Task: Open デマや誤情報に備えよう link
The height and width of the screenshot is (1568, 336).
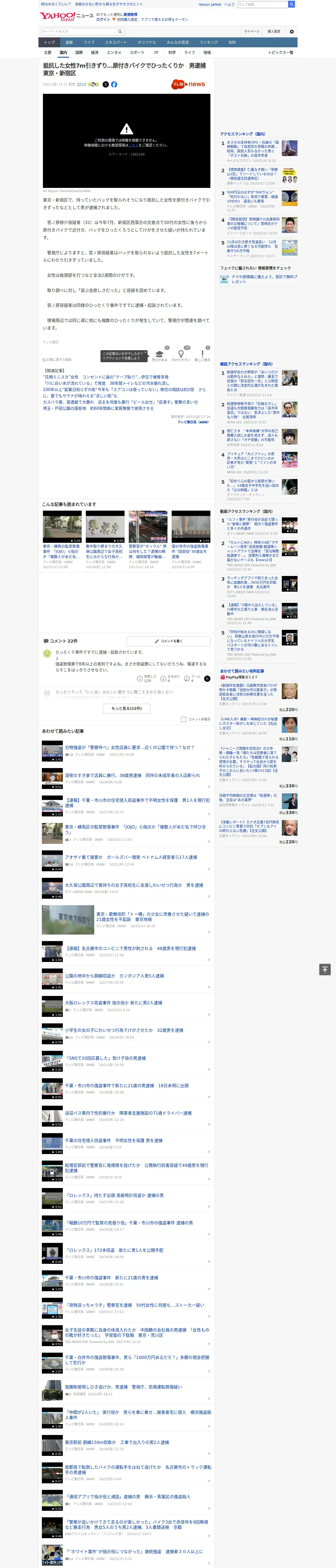Action: coord(265,279)
